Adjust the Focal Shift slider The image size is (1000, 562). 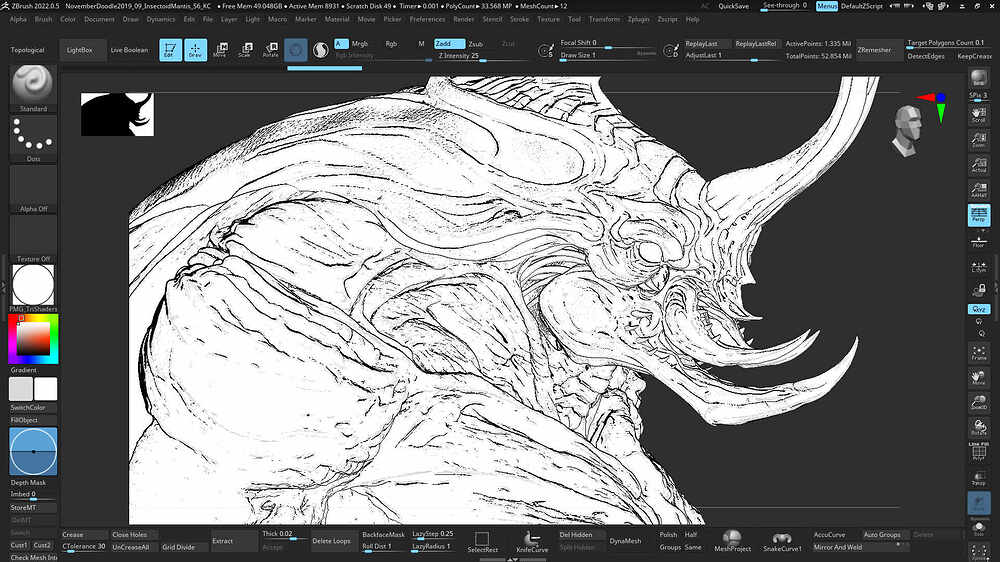coord(607,43)
